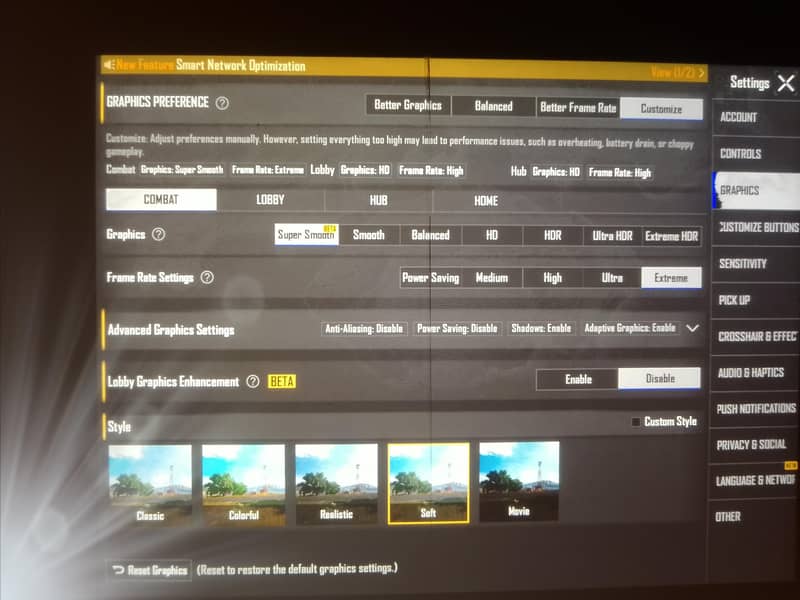Select the Soft style thumbnail
The image size is (800, 600).
coord(429,483)
